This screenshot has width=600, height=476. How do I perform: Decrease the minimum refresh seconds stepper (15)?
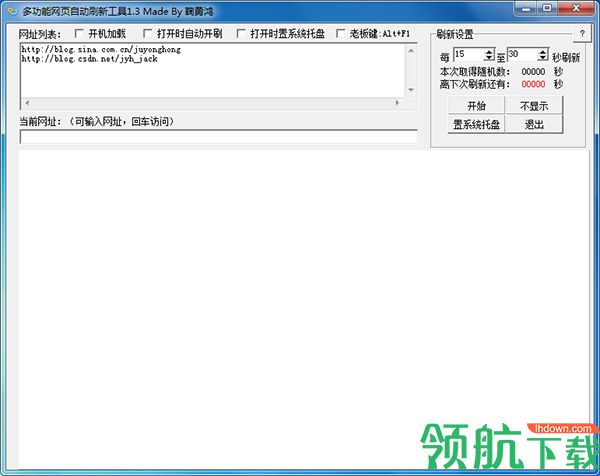point(489,58)
